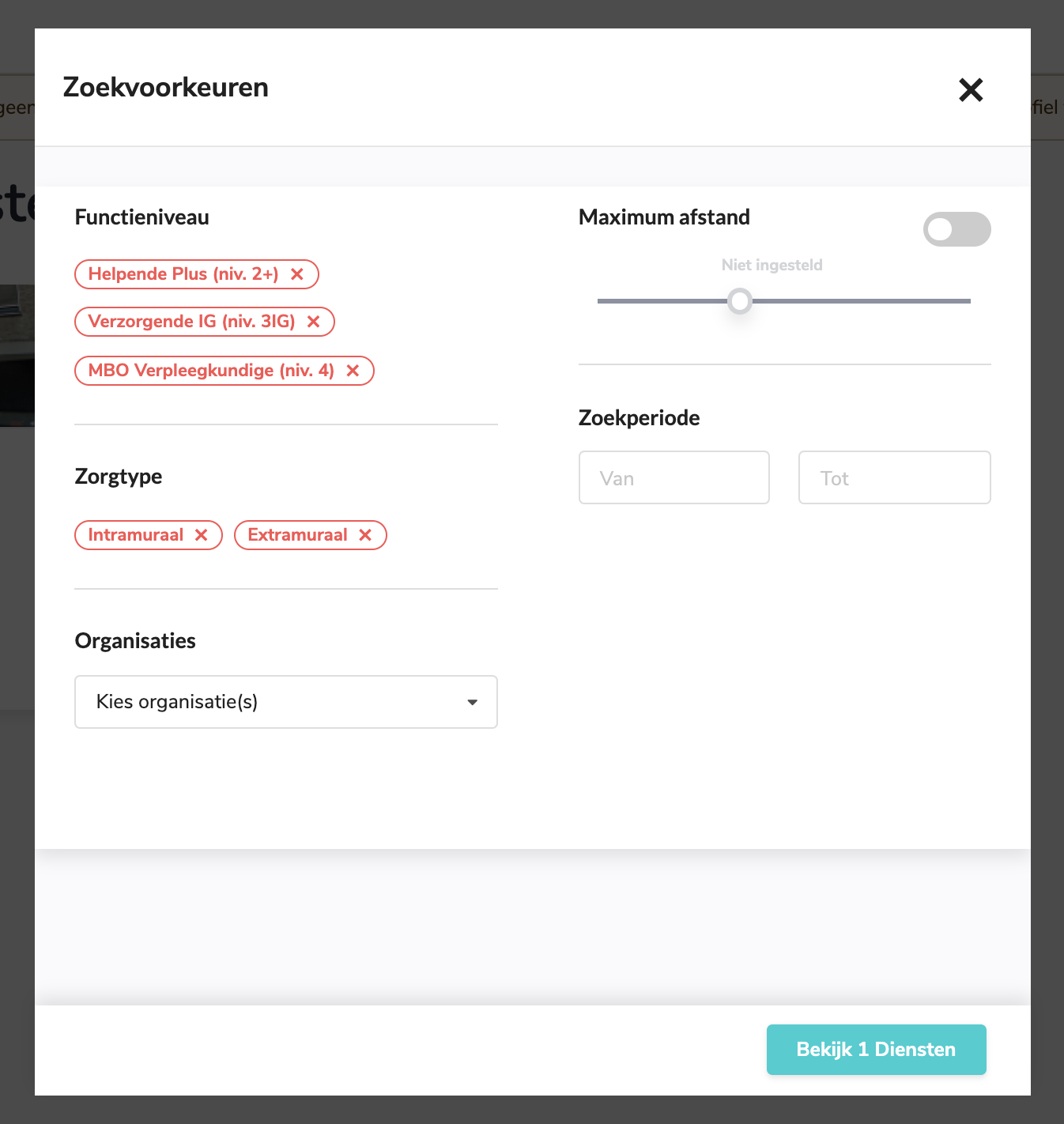Click the Intramuraal tag label
The image size is (1064, 1124).
(136, 535)
